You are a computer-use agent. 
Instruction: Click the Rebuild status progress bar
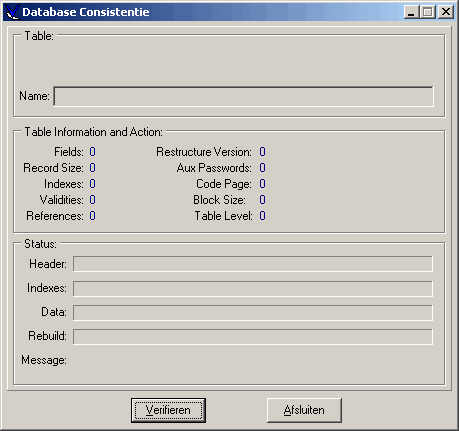253,337
